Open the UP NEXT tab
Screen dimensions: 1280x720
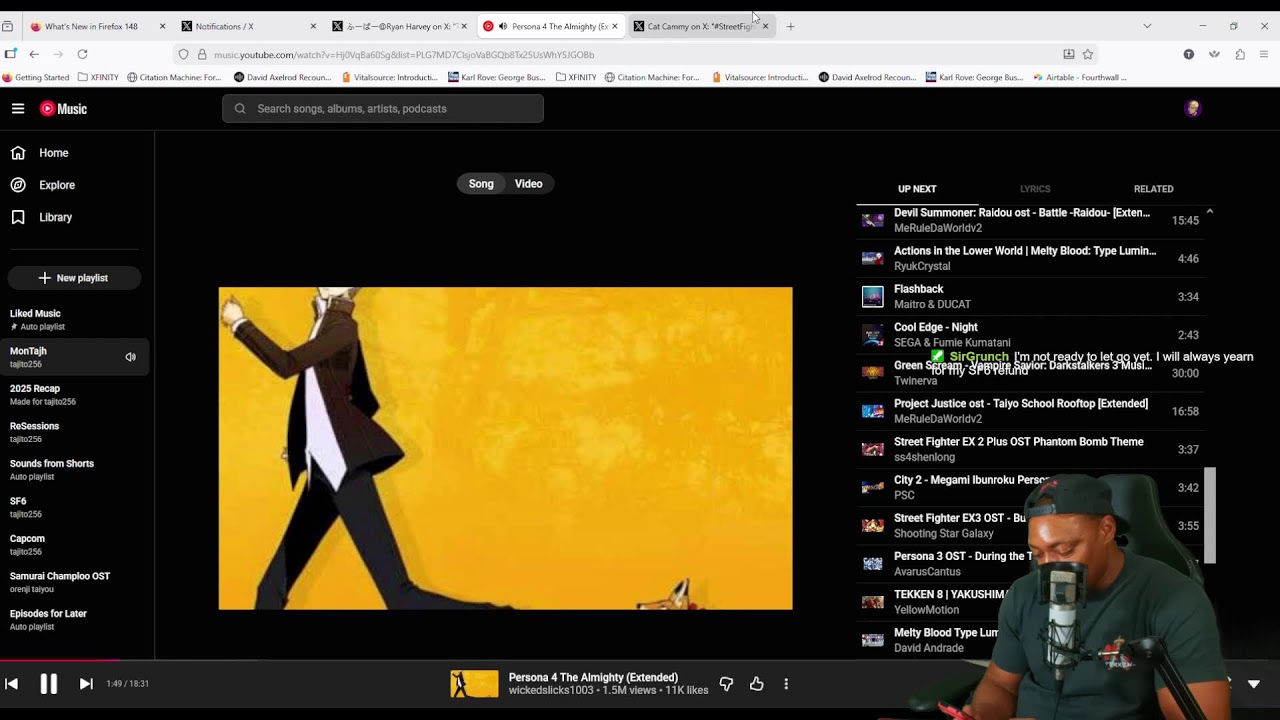pos(917,189)
